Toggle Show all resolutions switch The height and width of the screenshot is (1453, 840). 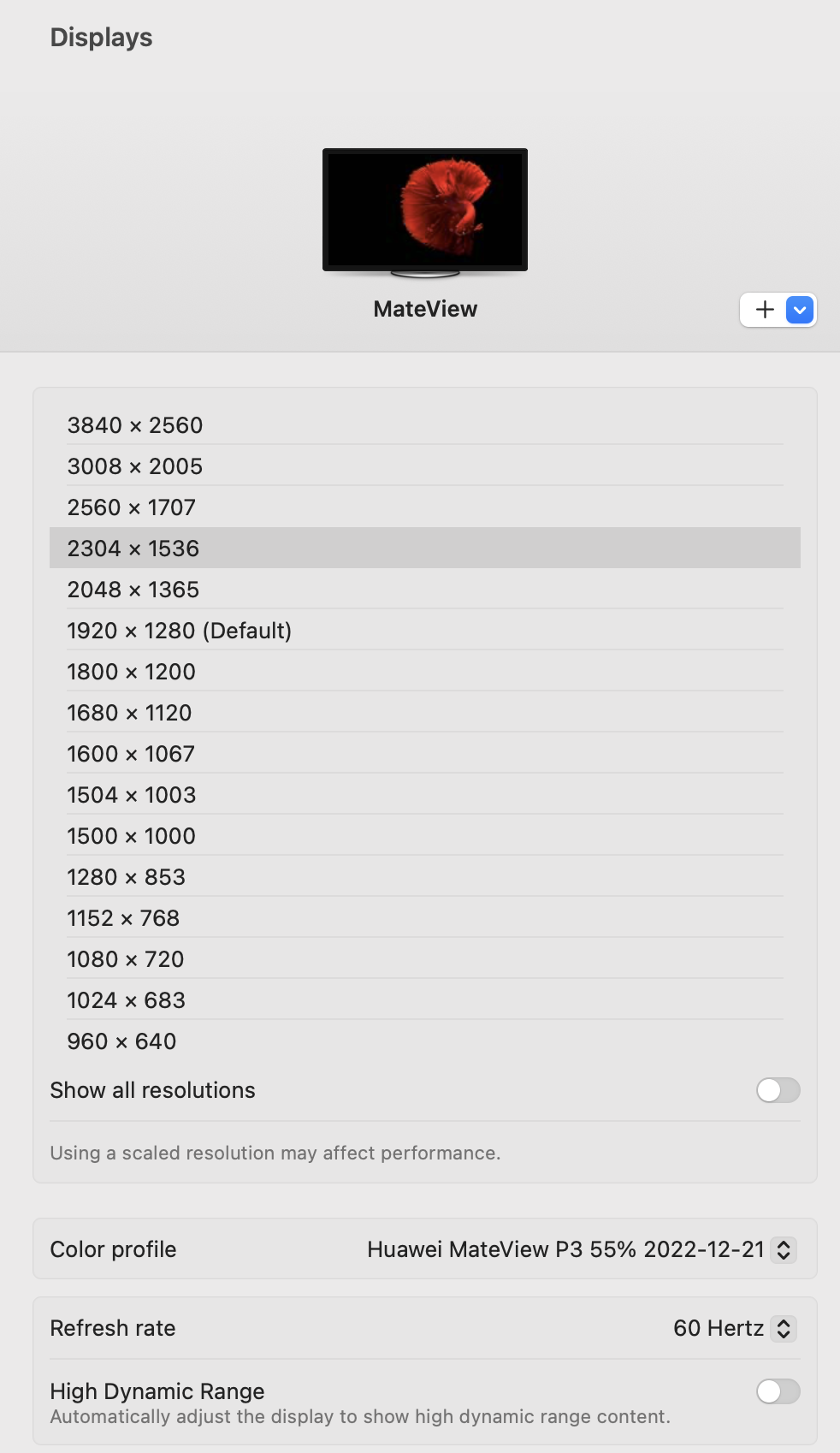tap(778, 1090)
